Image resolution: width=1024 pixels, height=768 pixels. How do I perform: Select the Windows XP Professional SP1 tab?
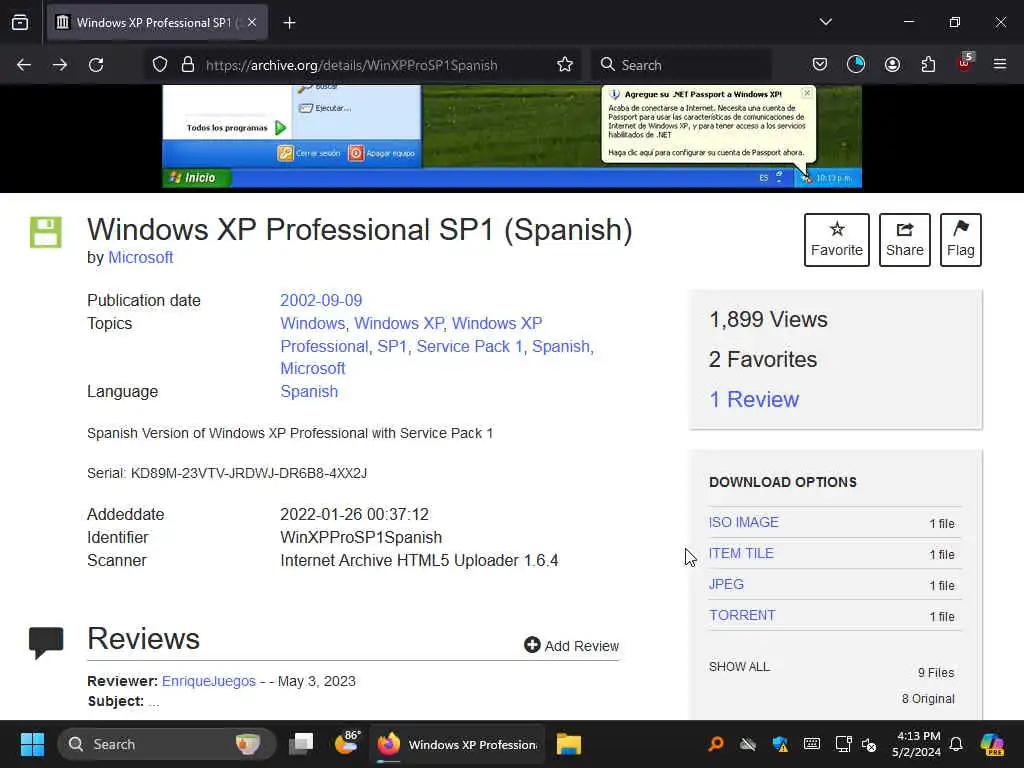(x=157, y=22)
